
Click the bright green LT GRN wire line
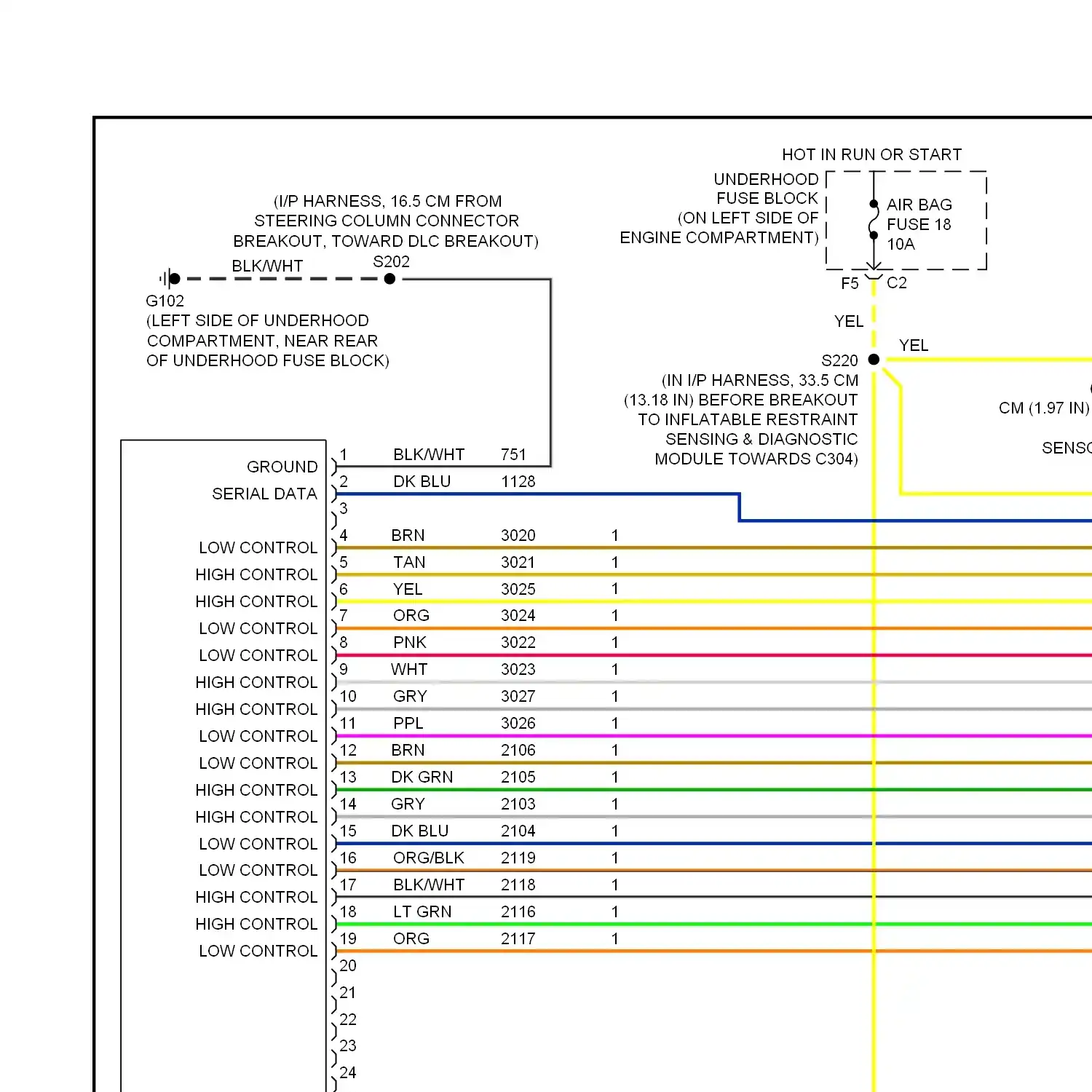pos(713,925)
